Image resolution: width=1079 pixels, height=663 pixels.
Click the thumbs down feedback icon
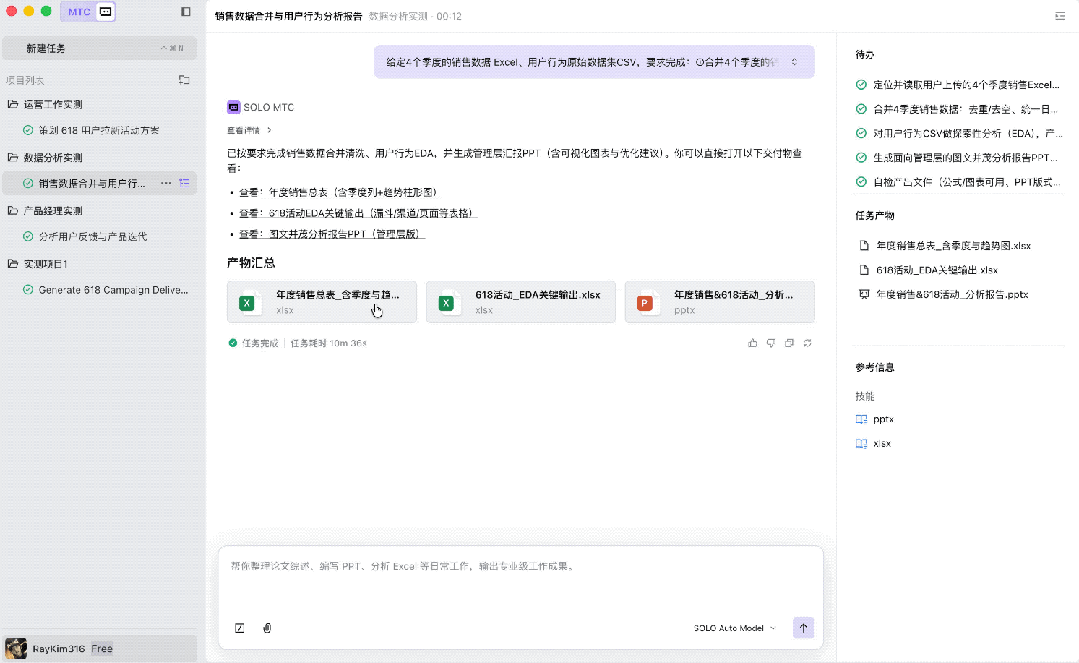pos(771,343)
